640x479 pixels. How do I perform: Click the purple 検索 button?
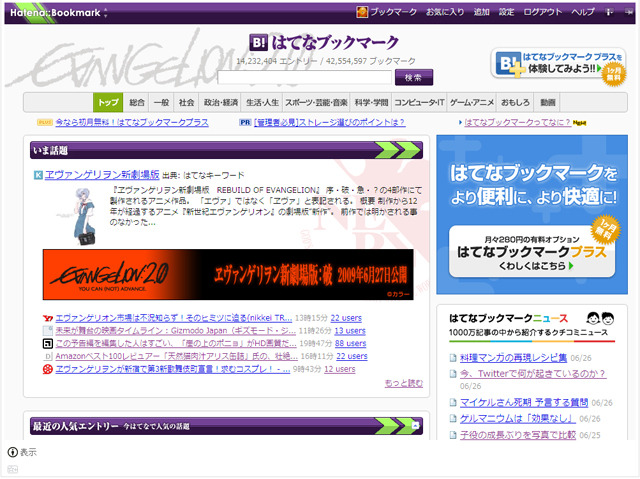click(413, 78)
